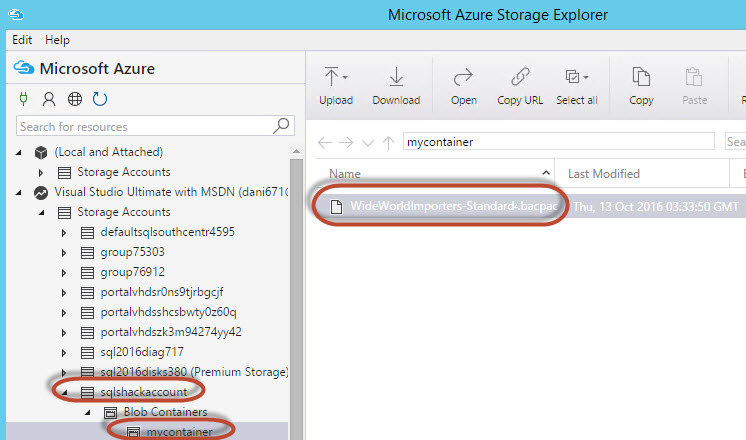Click the plug connect icon
The height and width of the screenshot is (440, 746).
(24, 99)
